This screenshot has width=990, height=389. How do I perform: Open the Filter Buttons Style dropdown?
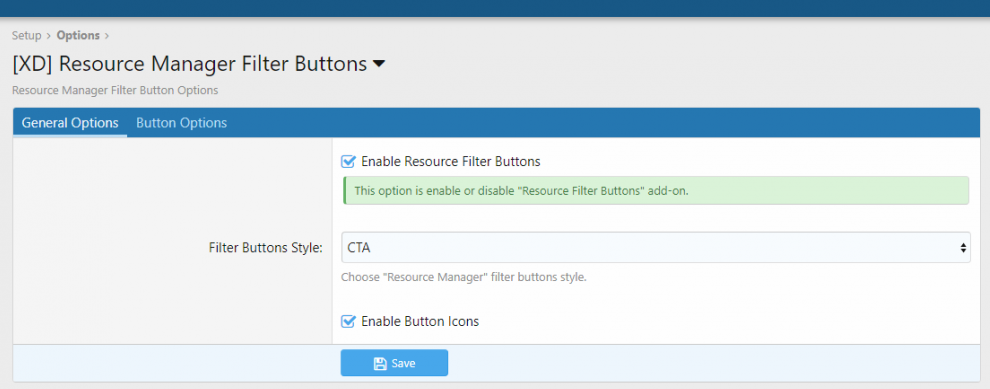pyautogui.click(x=655, y=248)
